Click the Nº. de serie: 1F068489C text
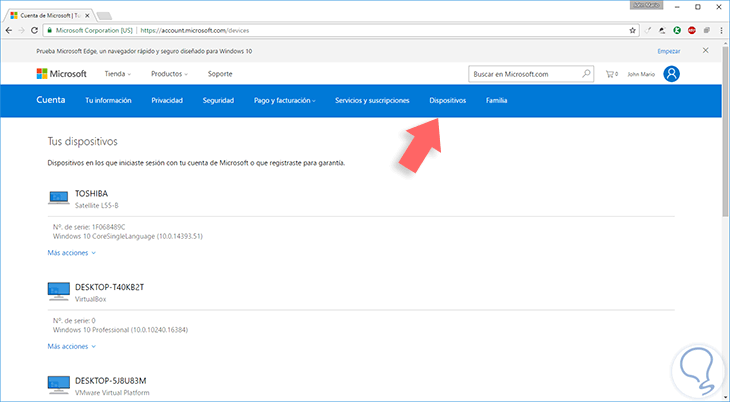730x402 pixels. pyautogui.click(x=89, y=227)
